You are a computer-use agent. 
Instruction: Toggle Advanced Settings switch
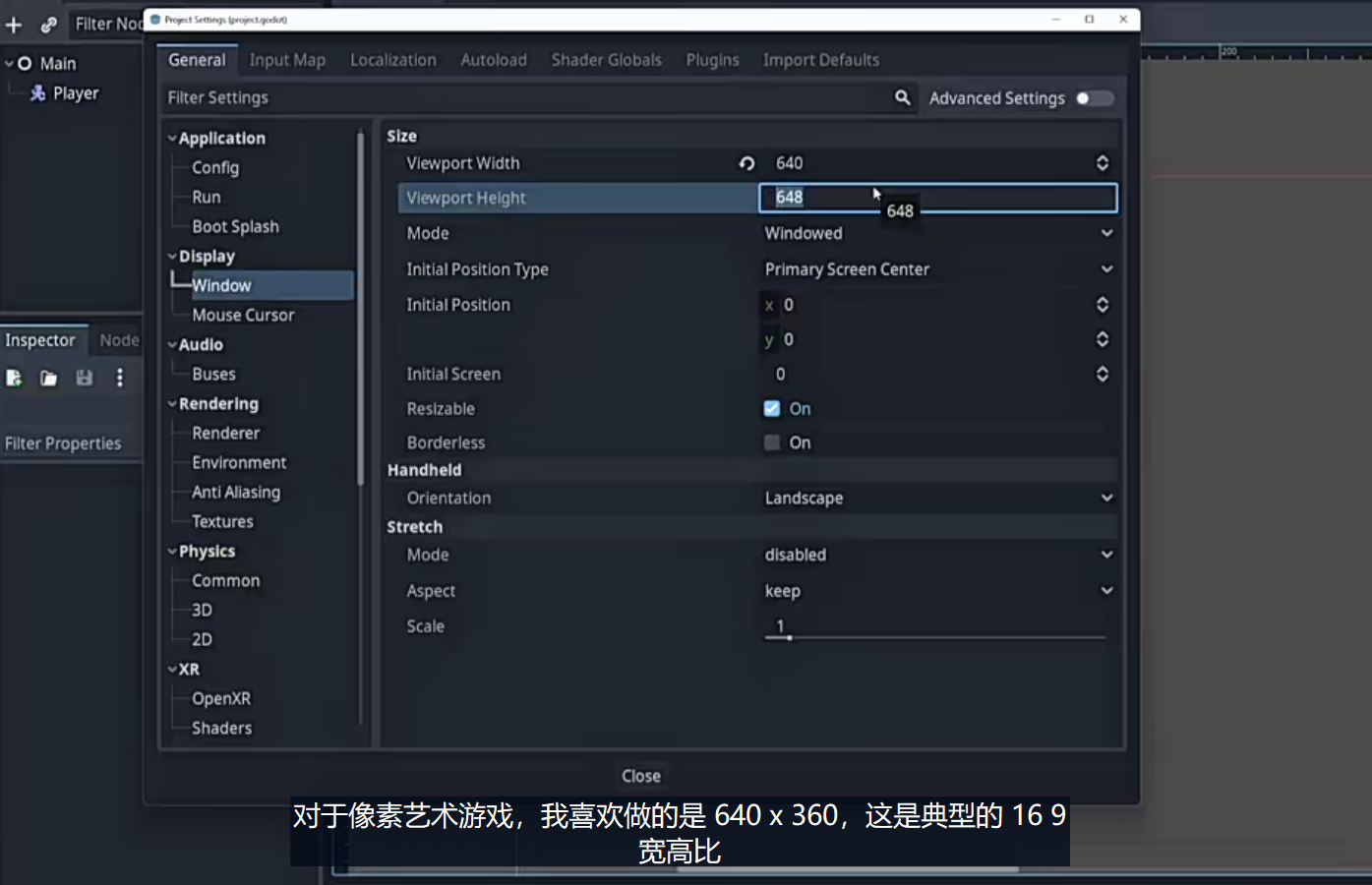click(1095, 98)
